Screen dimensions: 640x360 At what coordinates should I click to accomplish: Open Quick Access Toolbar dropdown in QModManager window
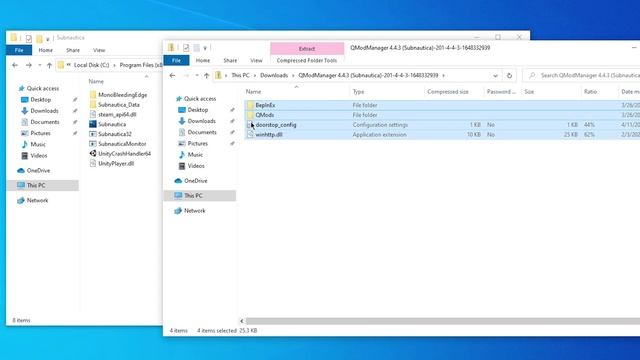205,48
